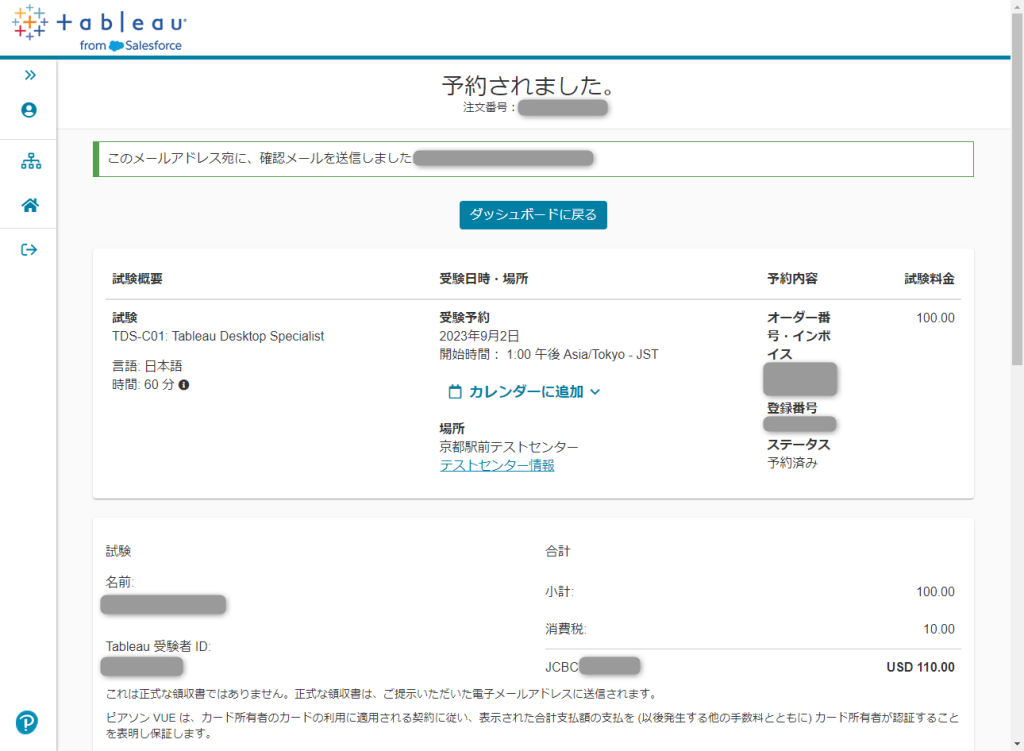Click the 小計 label

pyautogui.click(x=559, y=592)
